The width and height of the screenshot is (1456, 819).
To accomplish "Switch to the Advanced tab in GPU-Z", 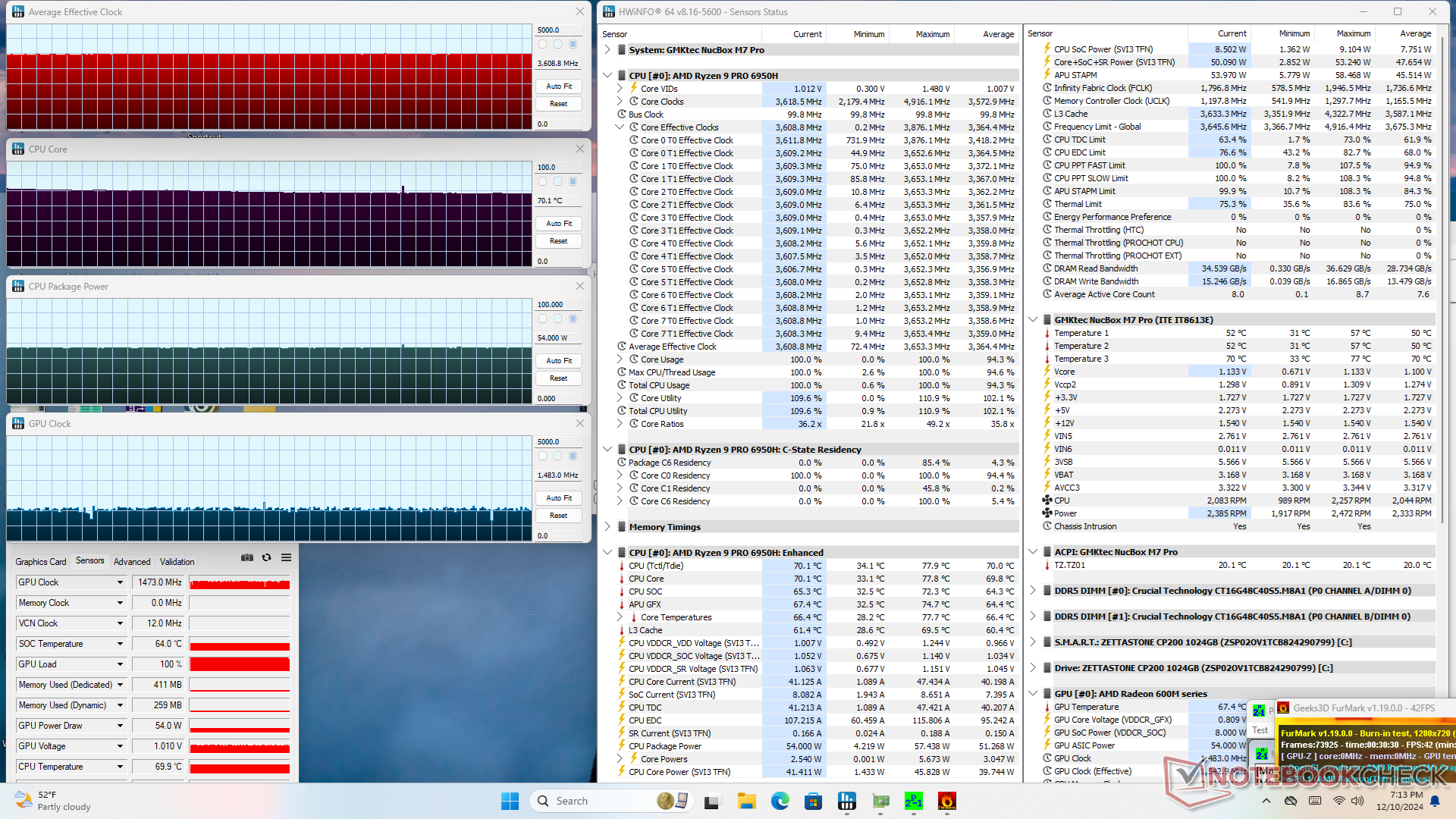I will click(x=132, y=562).
